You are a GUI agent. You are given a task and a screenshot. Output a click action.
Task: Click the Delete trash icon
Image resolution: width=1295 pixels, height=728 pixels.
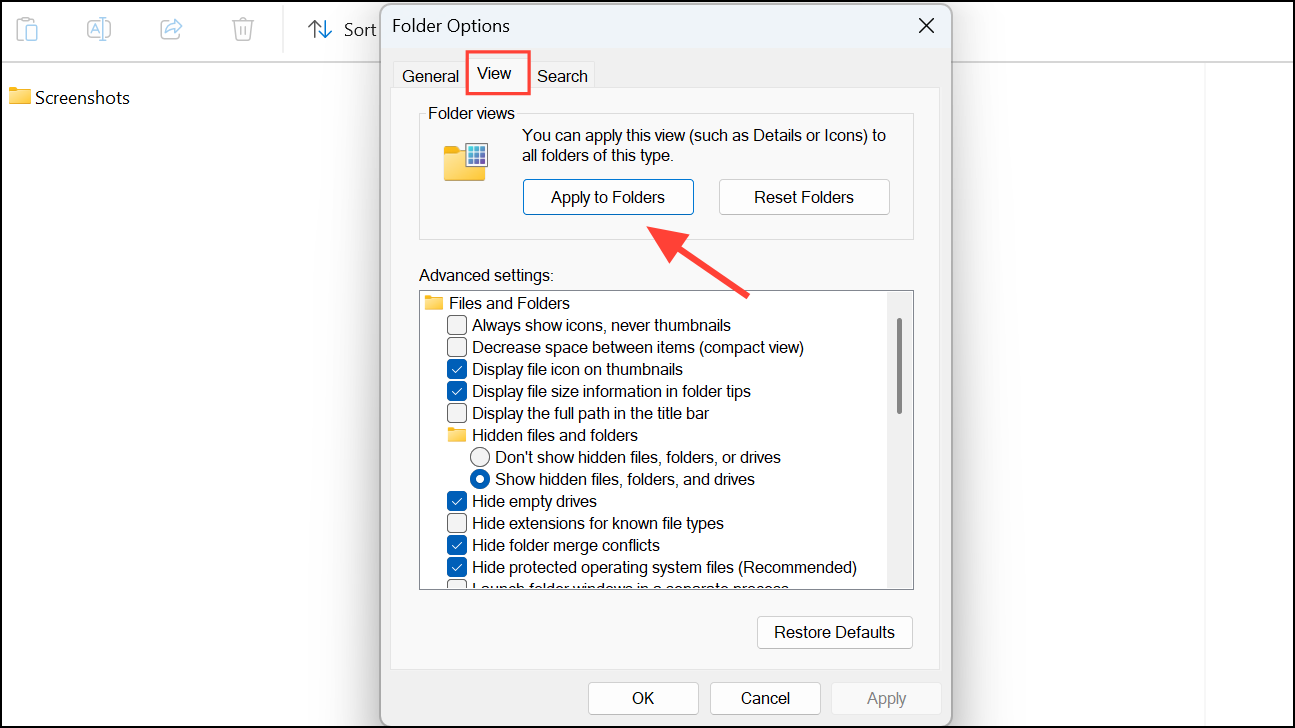pos(242,29)
